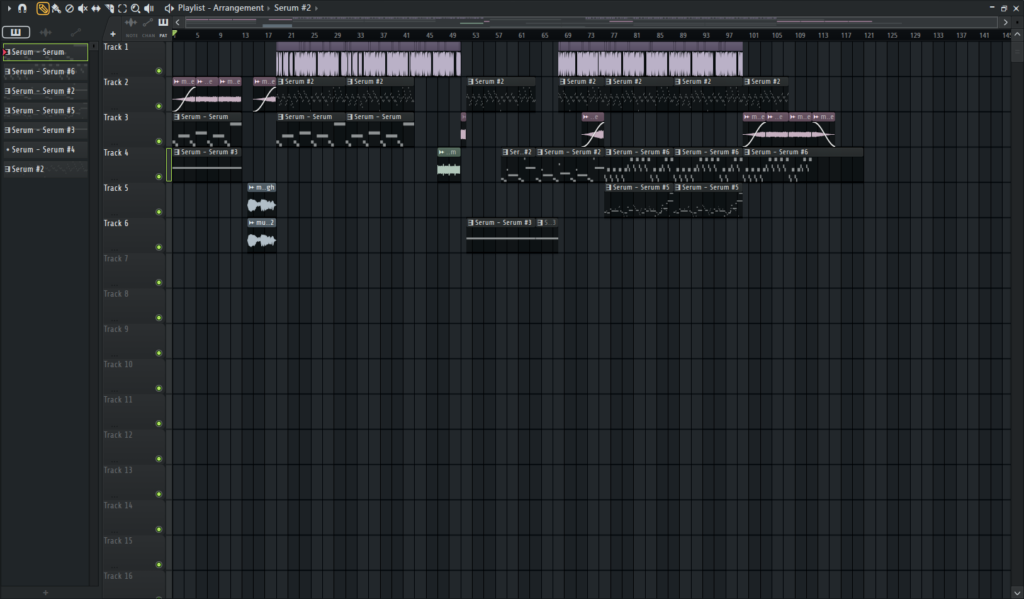Select Serum - Serum #4 pattern
1024x599 pixels.
point(44,150)
